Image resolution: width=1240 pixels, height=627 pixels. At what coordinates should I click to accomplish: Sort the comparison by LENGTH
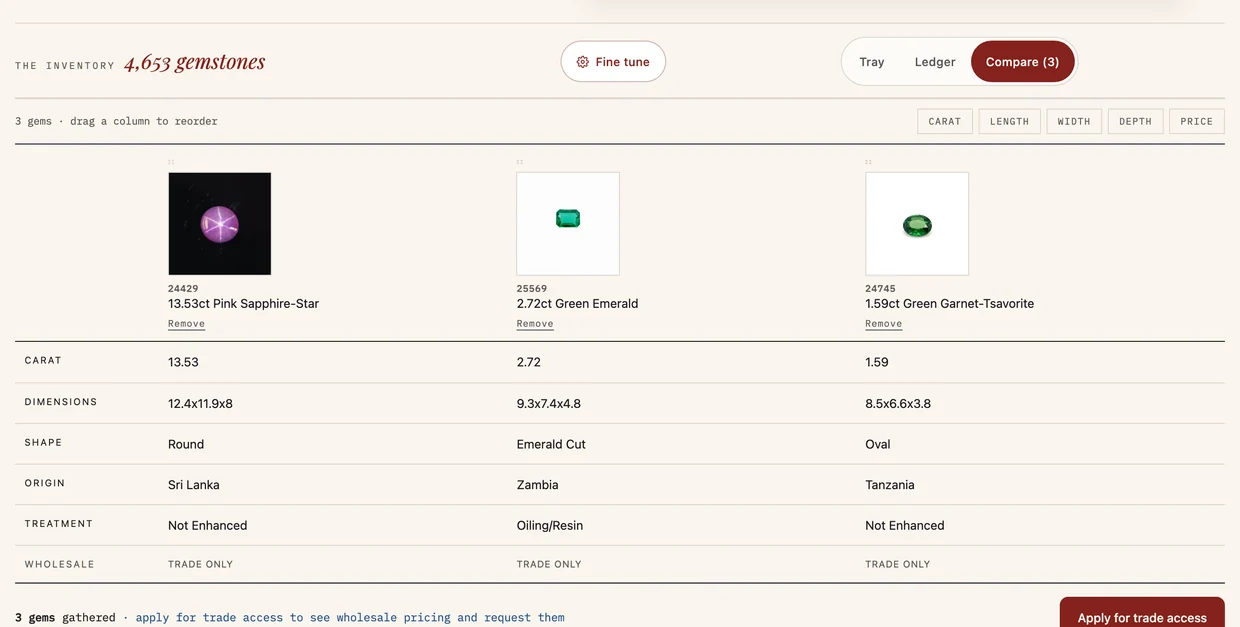tap(1010, 121)
